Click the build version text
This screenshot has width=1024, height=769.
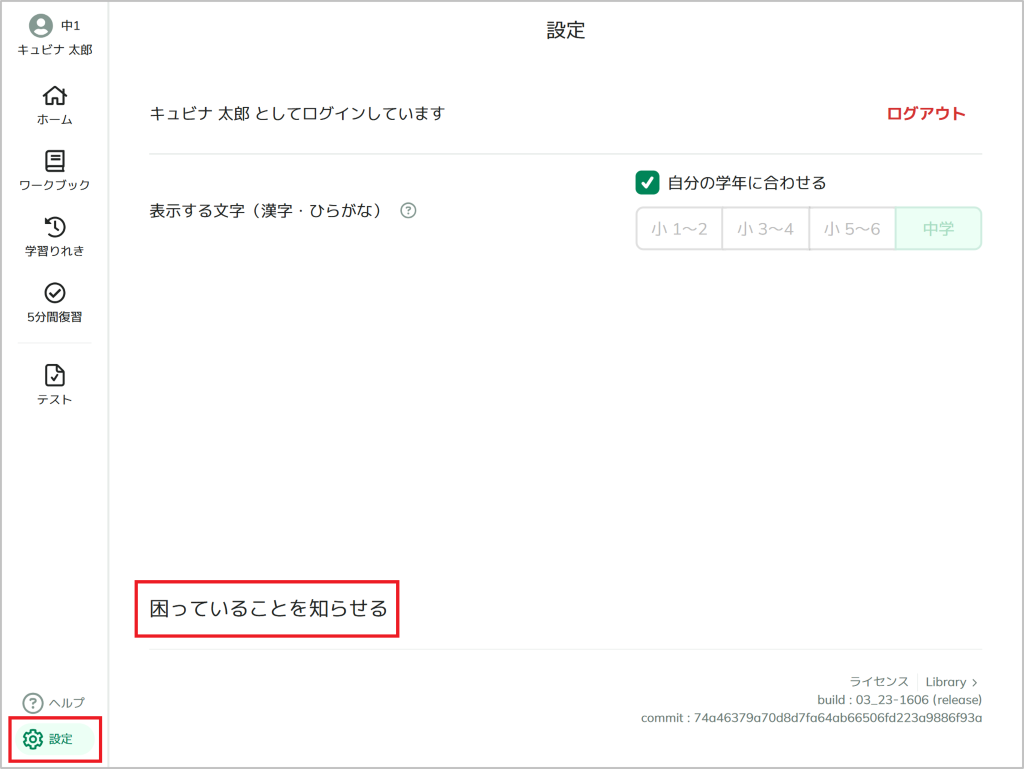click(899, 700)
